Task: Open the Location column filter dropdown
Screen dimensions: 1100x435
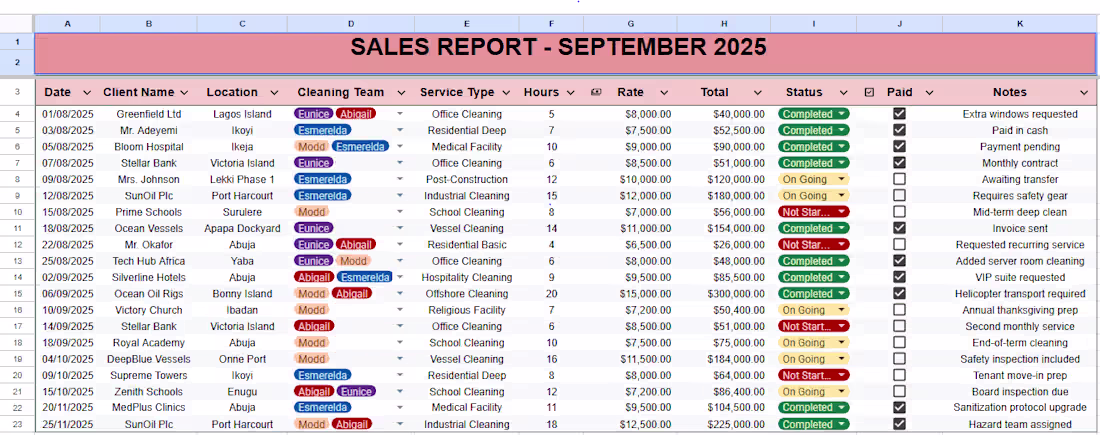Action: pyautogui.click(x=274, y=93)
